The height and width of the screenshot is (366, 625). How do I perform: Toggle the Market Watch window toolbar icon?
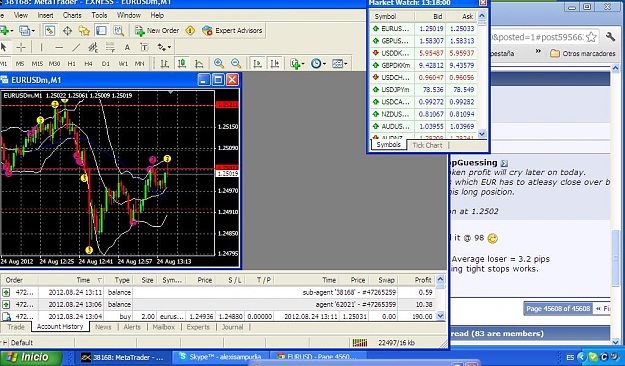click(x=50, y=30)
